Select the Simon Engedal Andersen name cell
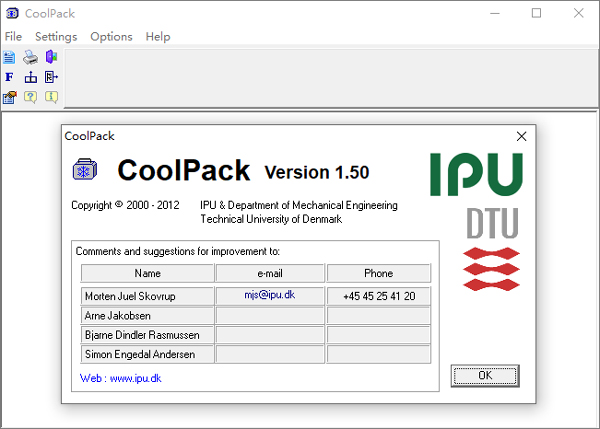 [147, 354]
